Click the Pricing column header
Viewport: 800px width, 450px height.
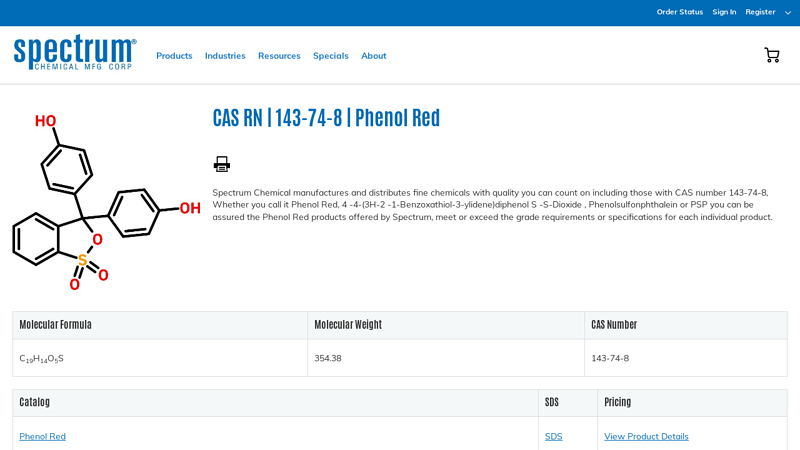(x=692, y=403)
